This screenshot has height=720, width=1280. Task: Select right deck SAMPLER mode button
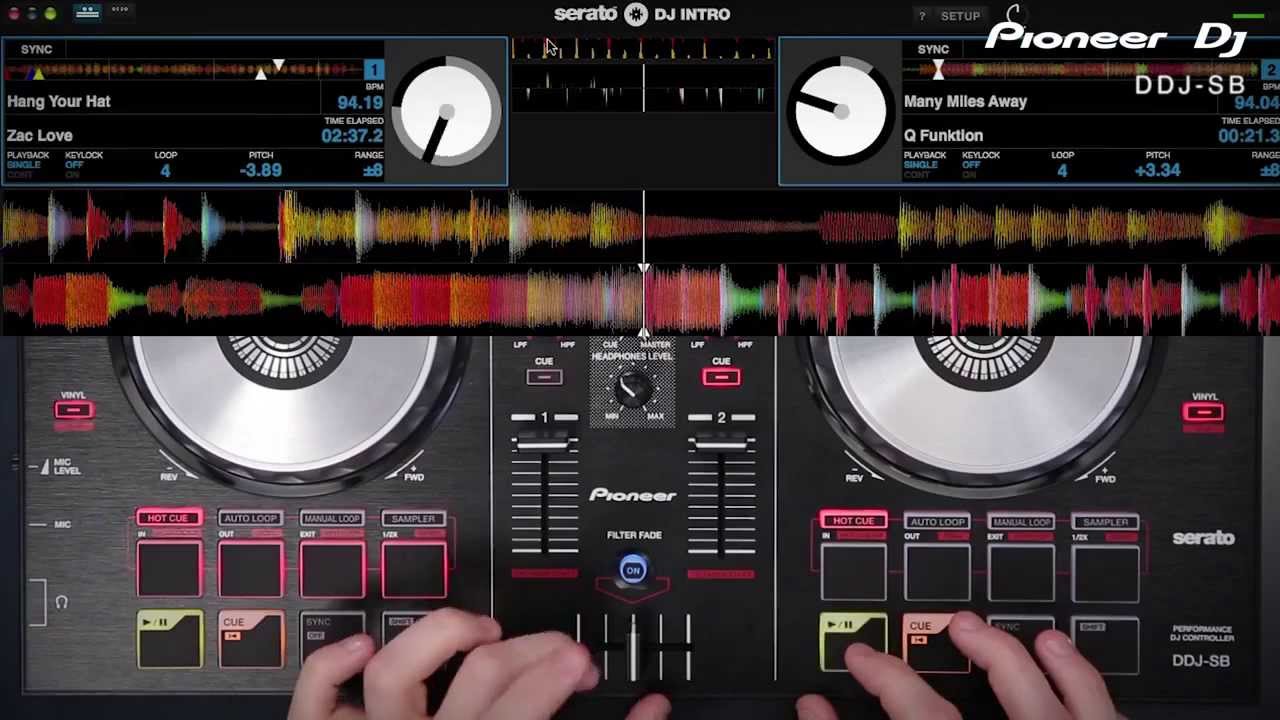coord(1105,522)
